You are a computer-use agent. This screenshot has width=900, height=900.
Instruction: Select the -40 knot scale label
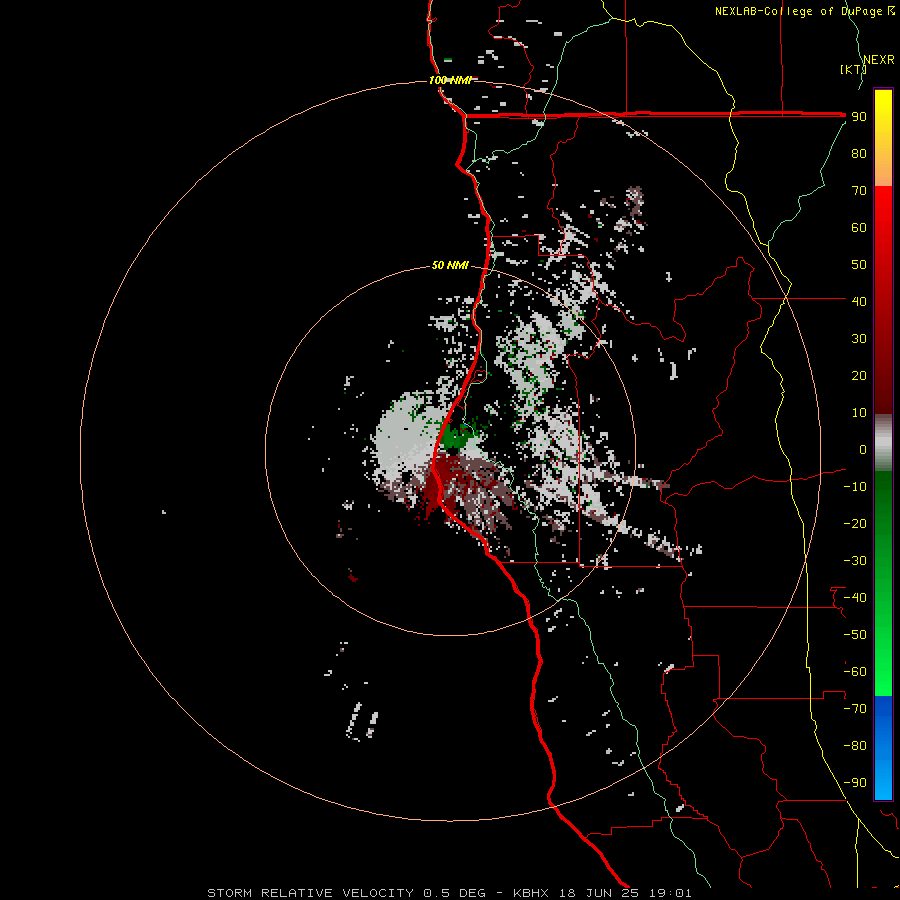click(855, 598)
